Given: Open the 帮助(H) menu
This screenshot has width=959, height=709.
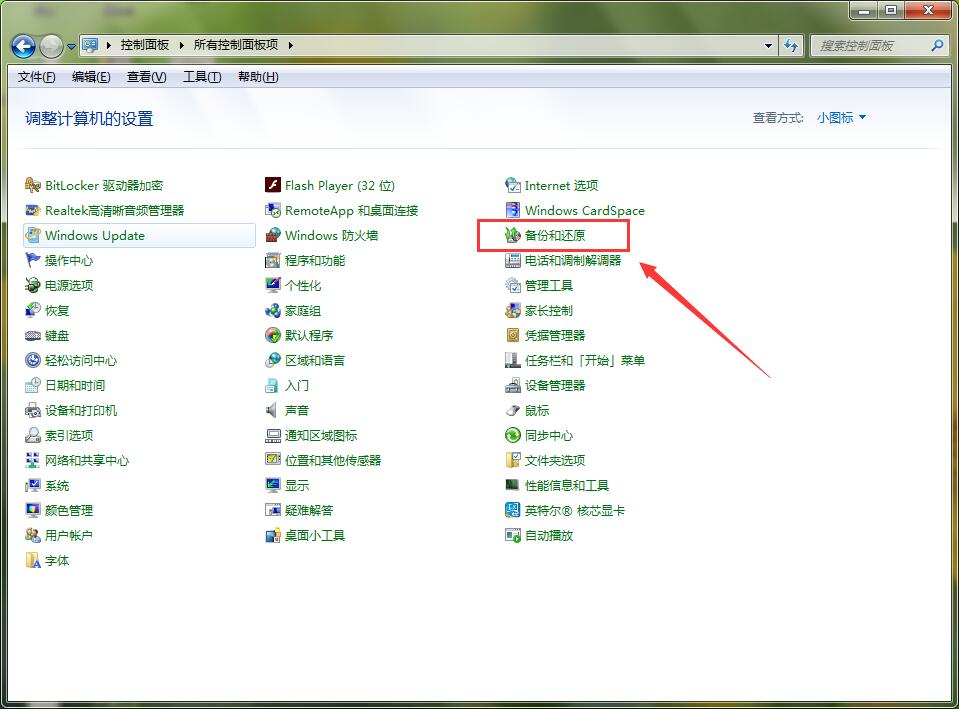Looking at the screenshot, I should point(258,77).
